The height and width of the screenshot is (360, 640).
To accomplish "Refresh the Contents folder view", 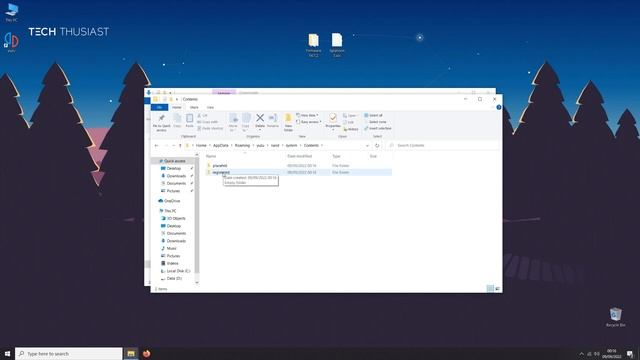I will (x=377, y=146).
